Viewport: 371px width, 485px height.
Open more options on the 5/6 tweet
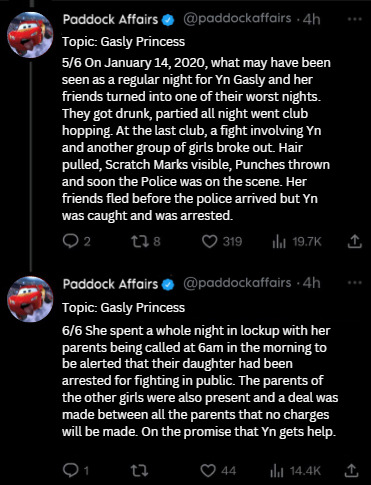click(354, 19)
